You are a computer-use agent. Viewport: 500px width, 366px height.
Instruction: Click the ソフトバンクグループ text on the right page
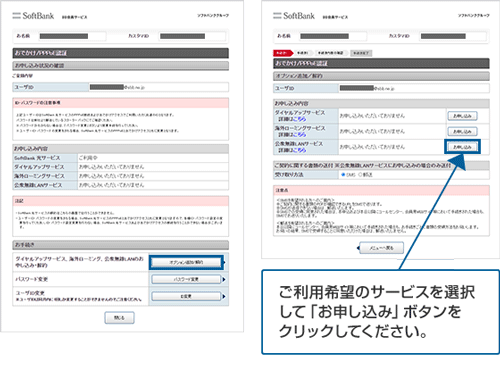click(473, 15)
